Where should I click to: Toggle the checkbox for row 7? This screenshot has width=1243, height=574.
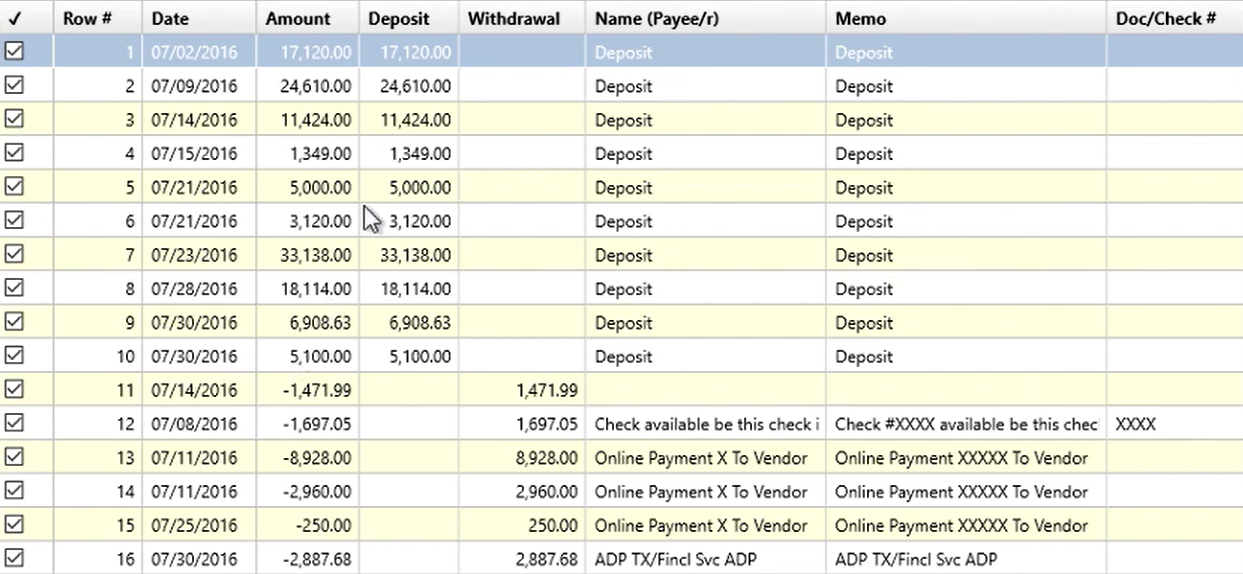[14, 254]
